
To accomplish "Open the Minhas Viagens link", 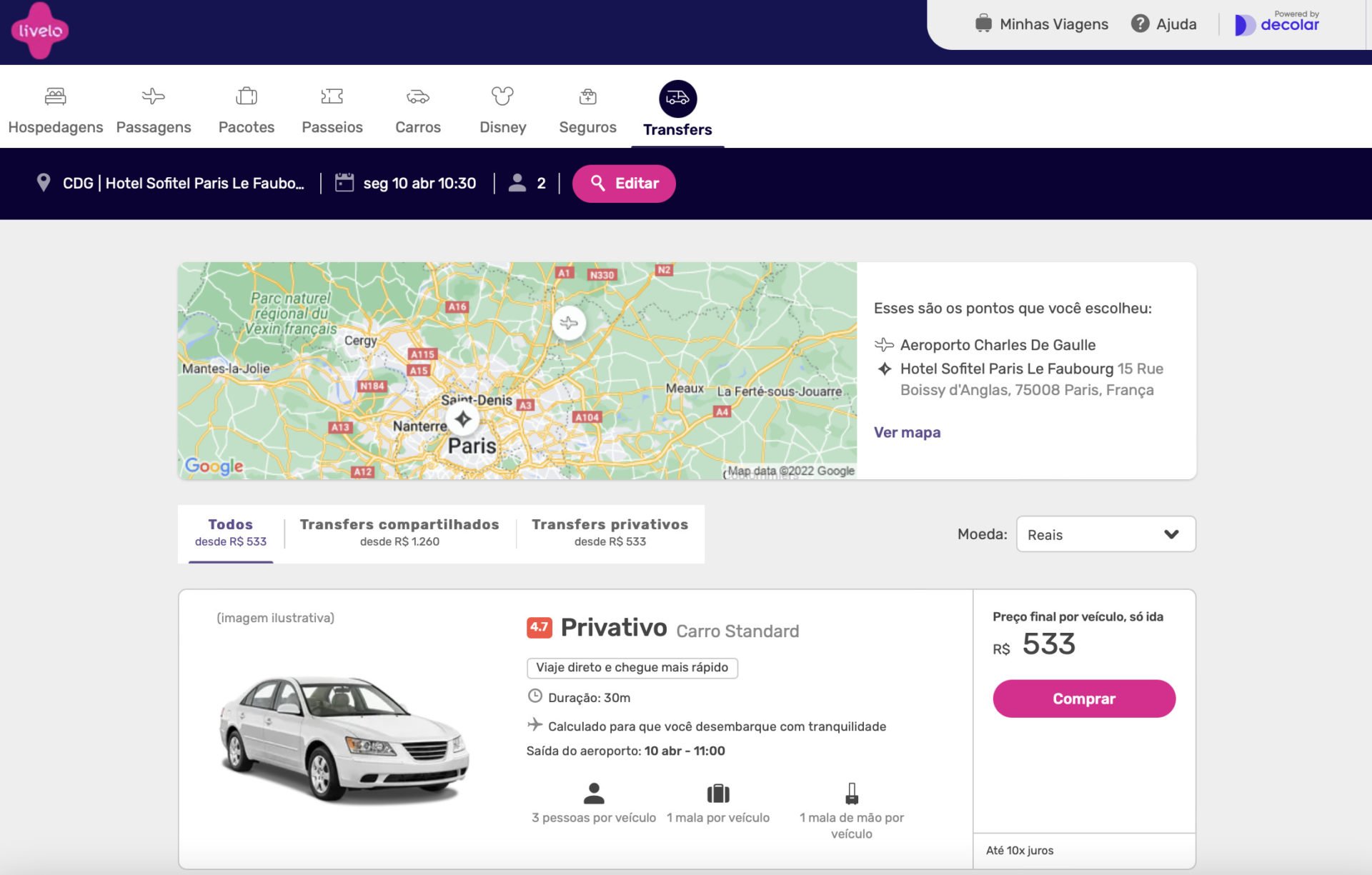I will coord(1054,24).
